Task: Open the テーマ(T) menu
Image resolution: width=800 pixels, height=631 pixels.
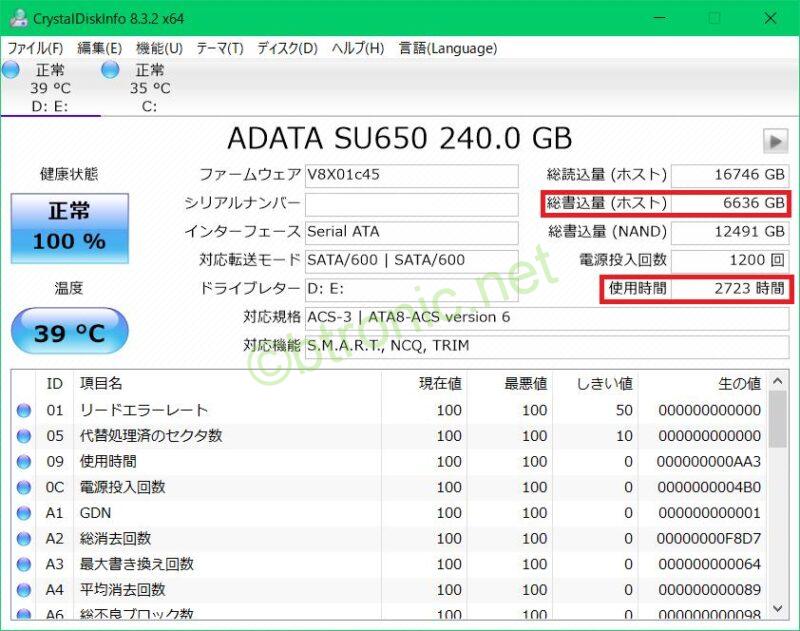Action: (x=220, y=48)
